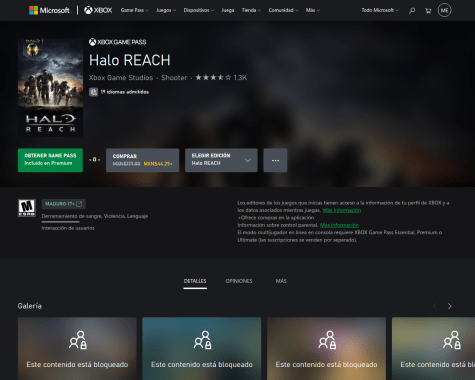Screen dimensions: 475x380
Task: Click Obtener Game Pass button
Action: [50, 160]
